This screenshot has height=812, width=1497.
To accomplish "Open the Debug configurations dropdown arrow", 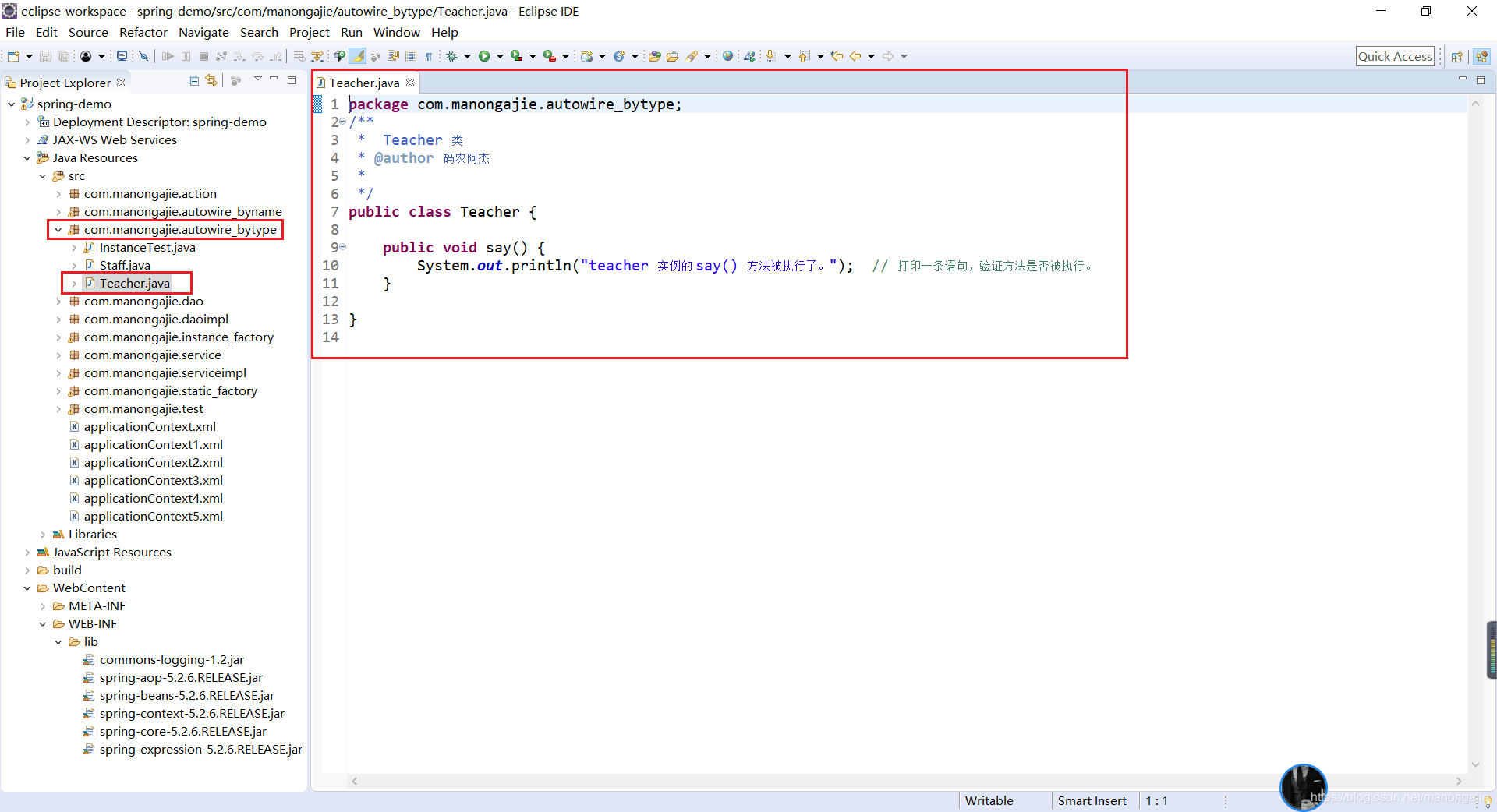I will tap(467, 56).
